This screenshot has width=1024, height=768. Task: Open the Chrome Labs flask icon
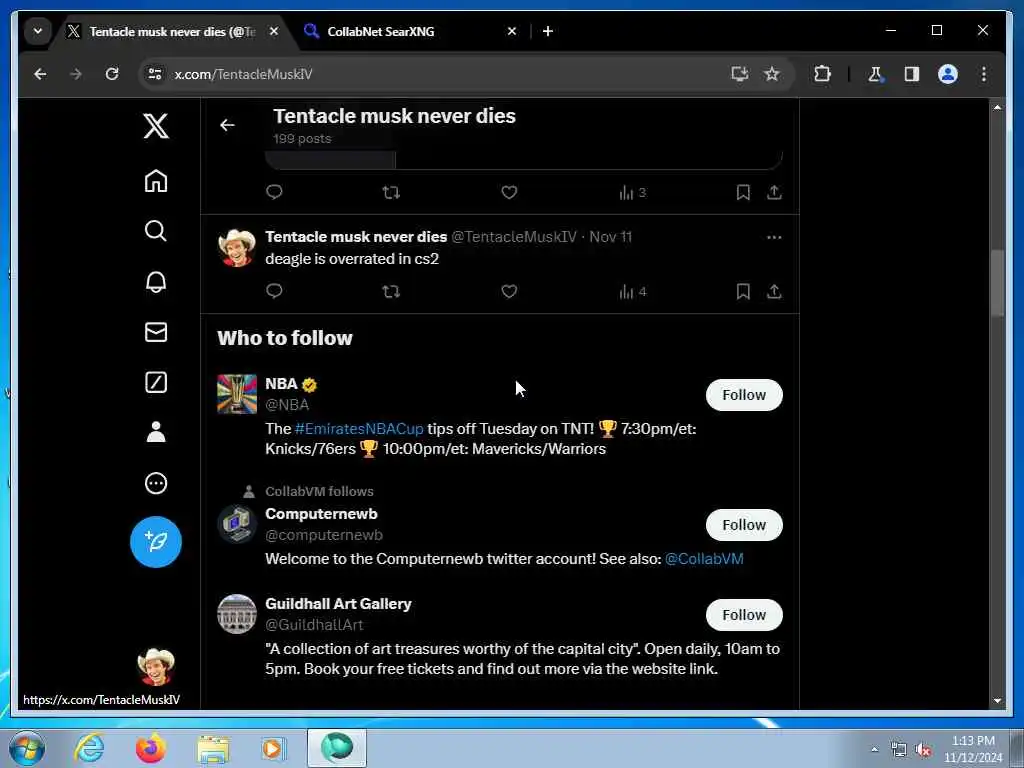[875, 74]
